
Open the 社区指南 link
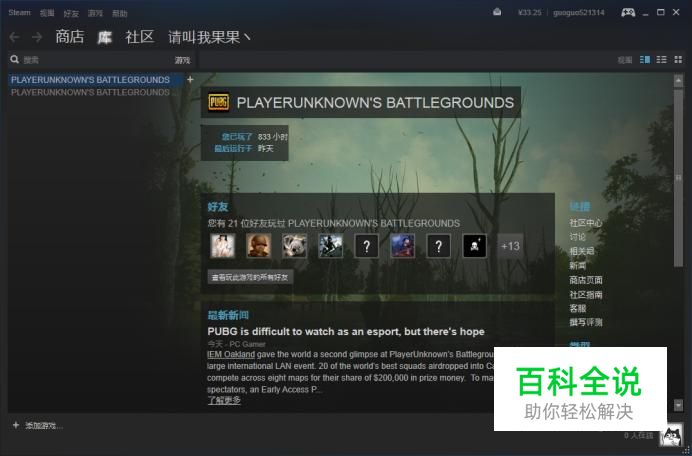[x=586, y=294]
